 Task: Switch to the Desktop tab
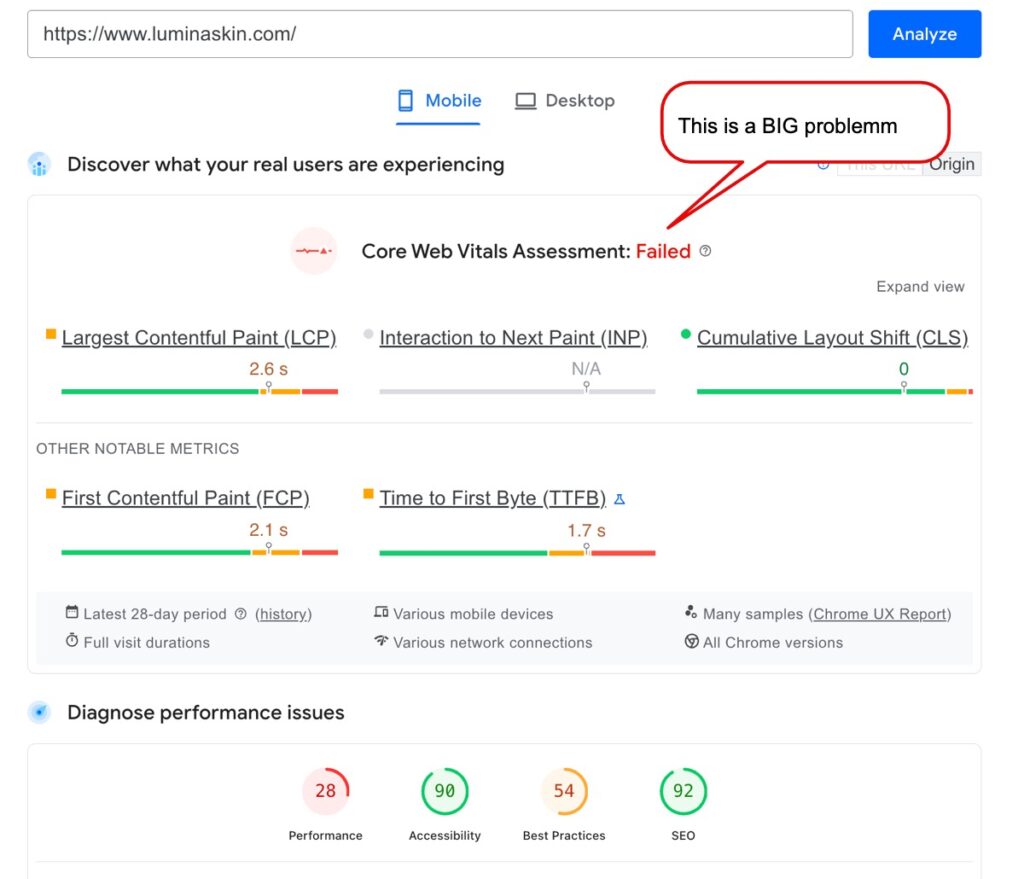565,101
